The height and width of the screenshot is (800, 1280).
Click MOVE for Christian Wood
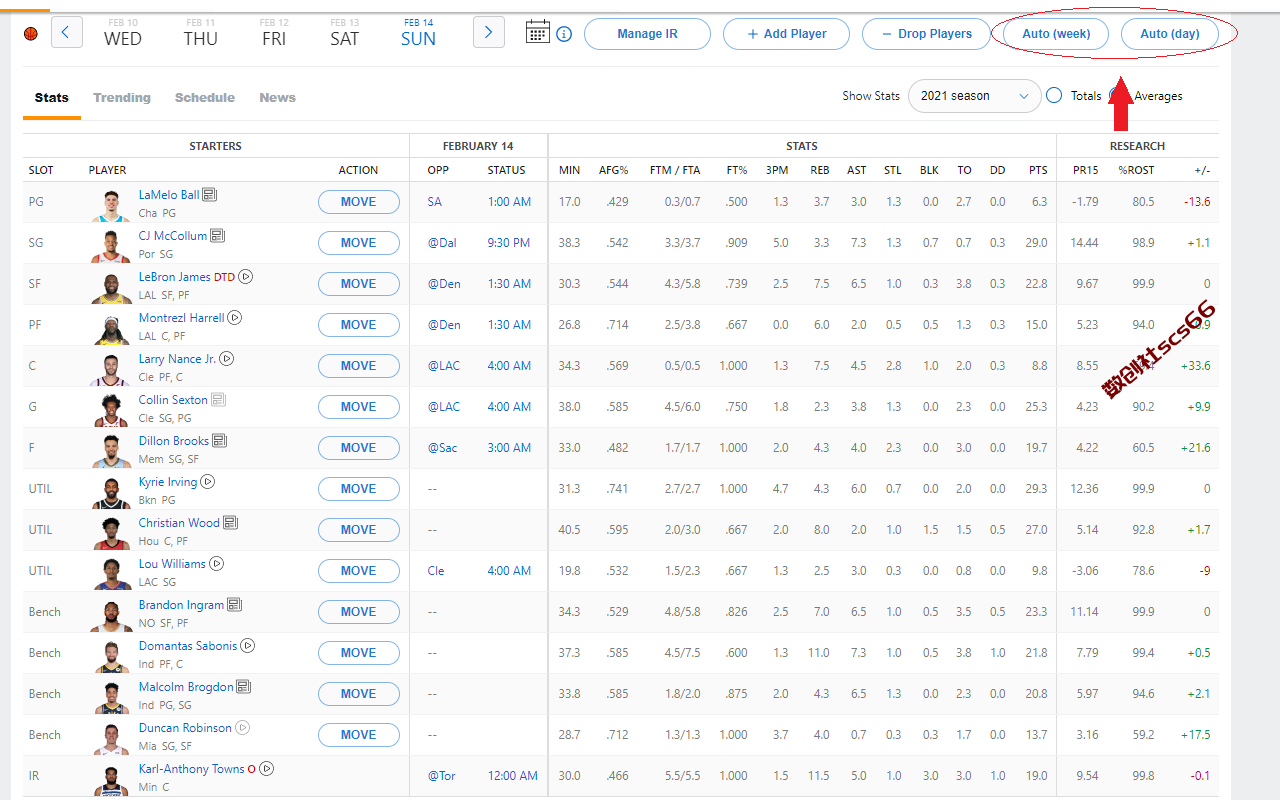[358, 530]
